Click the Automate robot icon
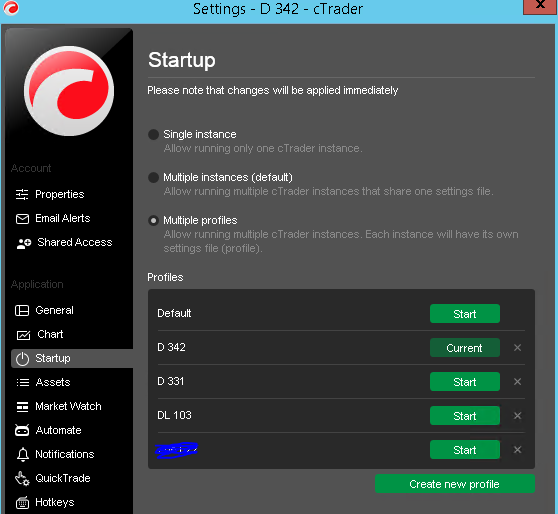The image size is (558, 514). click(22, 430)
